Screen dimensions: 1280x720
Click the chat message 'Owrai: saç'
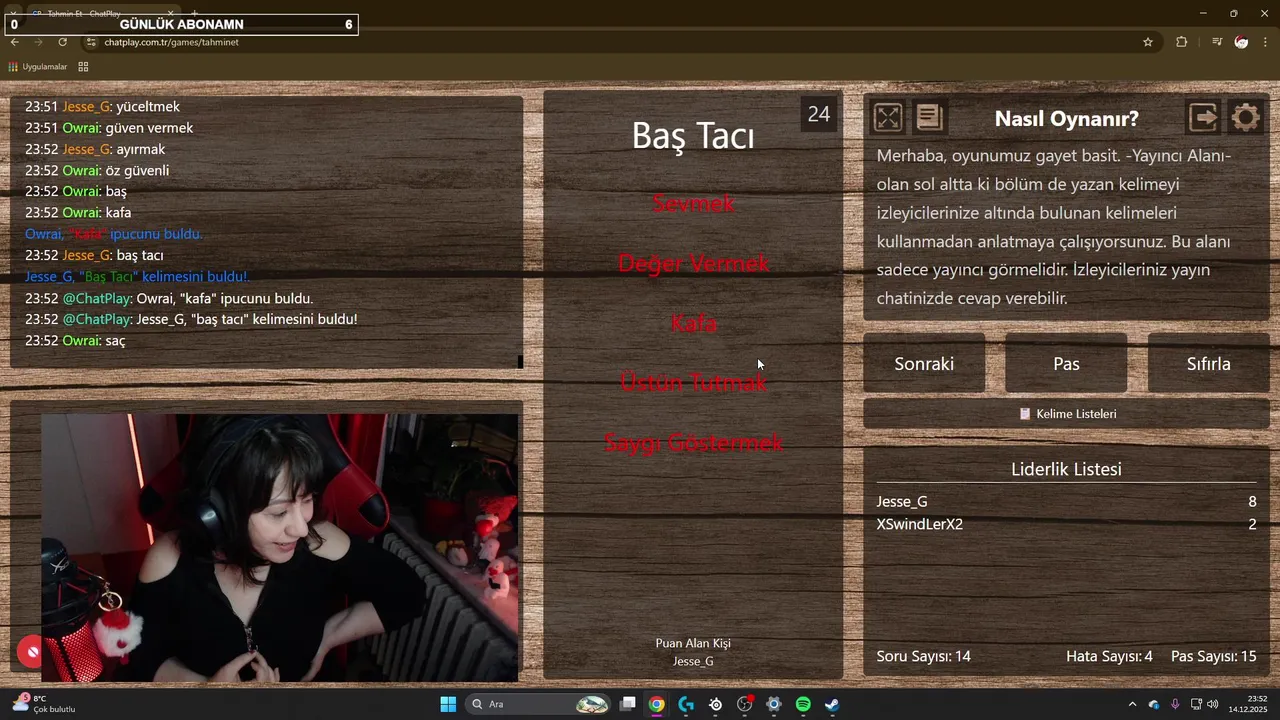[75, 341]
